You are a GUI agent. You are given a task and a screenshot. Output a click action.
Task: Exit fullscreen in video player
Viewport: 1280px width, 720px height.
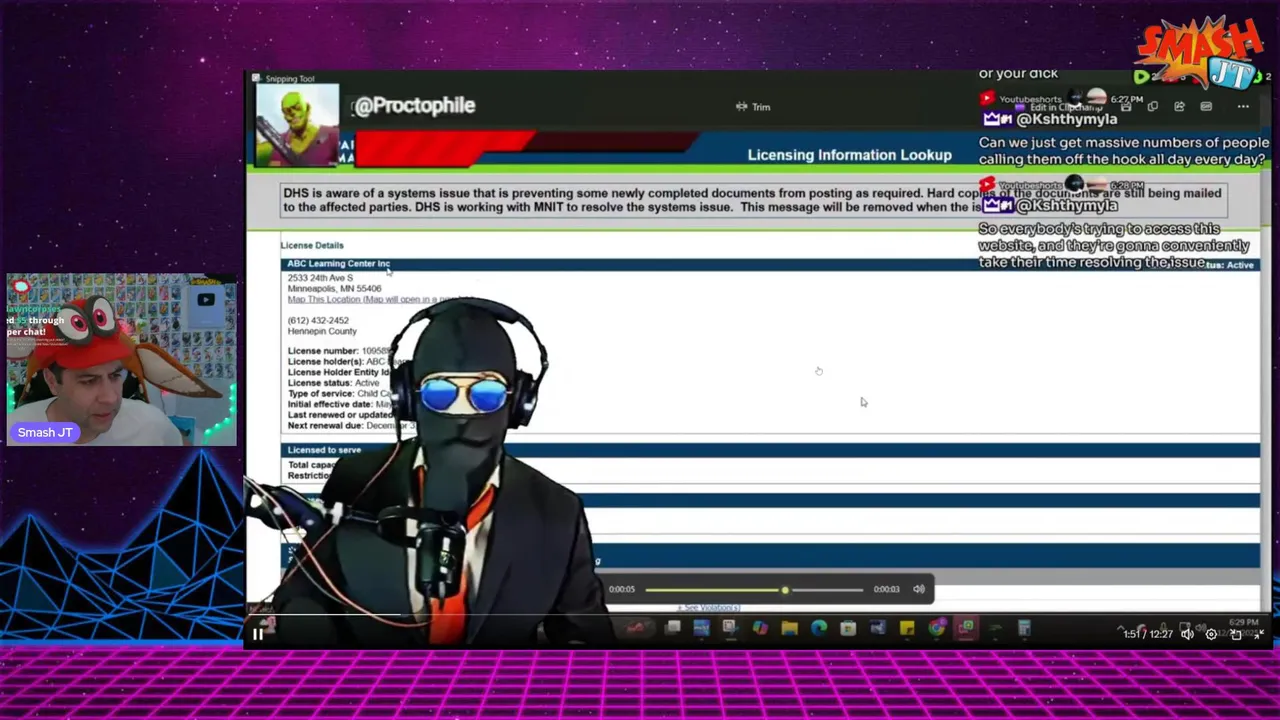pos(1259,634)
